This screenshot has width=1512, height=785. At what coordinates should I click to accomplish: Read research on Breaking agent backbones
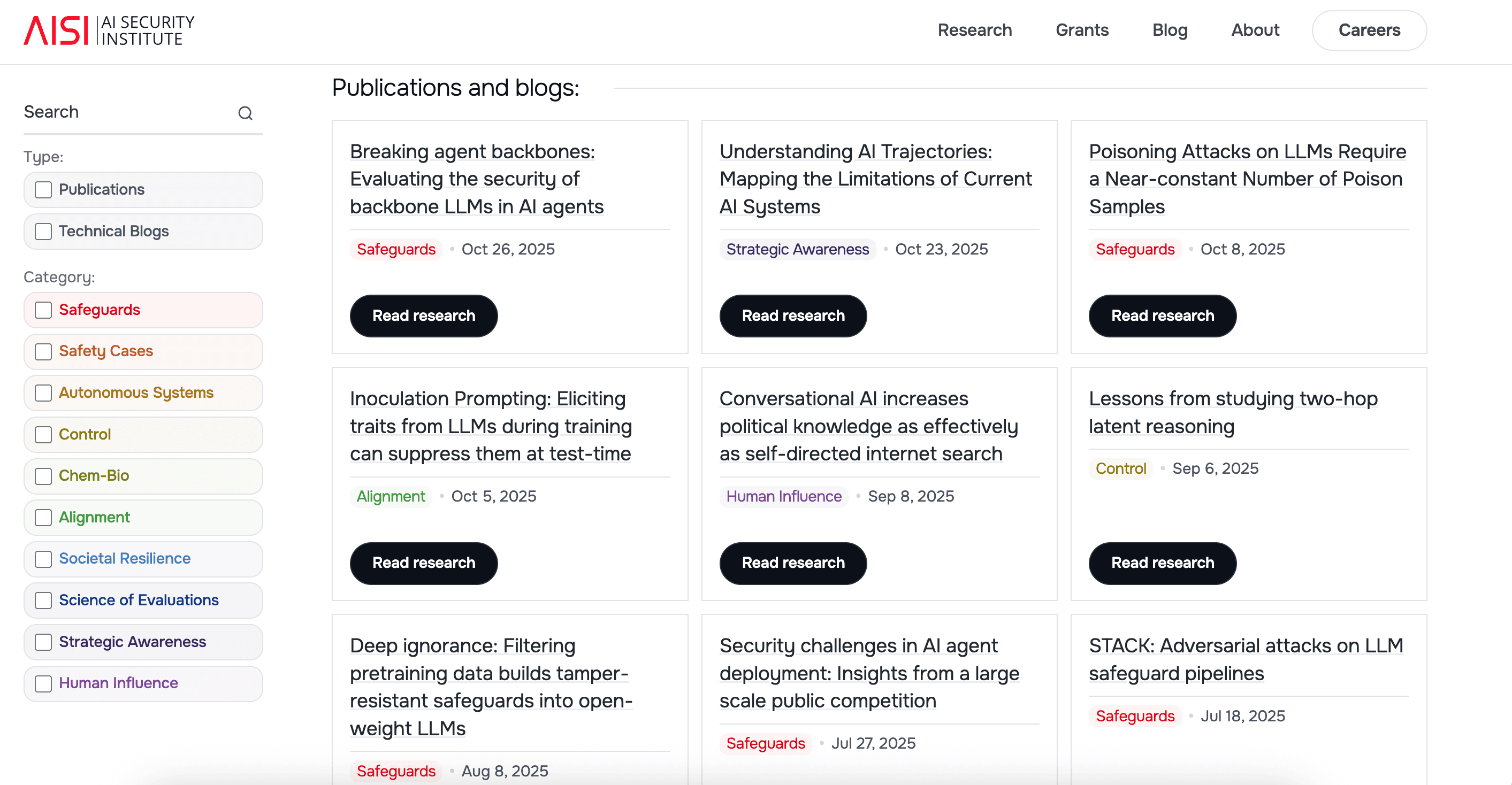pyautogui.click(x=423, y=315)
